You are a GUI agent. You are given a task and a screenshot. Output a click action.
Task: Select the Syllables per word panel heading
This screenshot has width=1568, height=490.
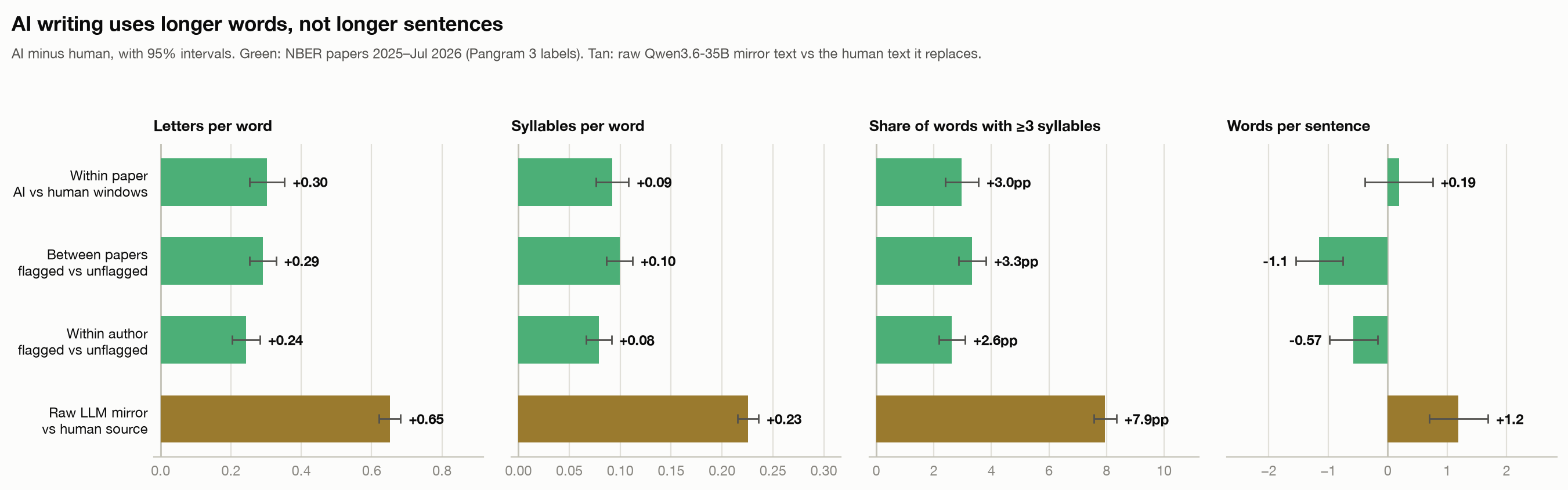click(577, 126)
